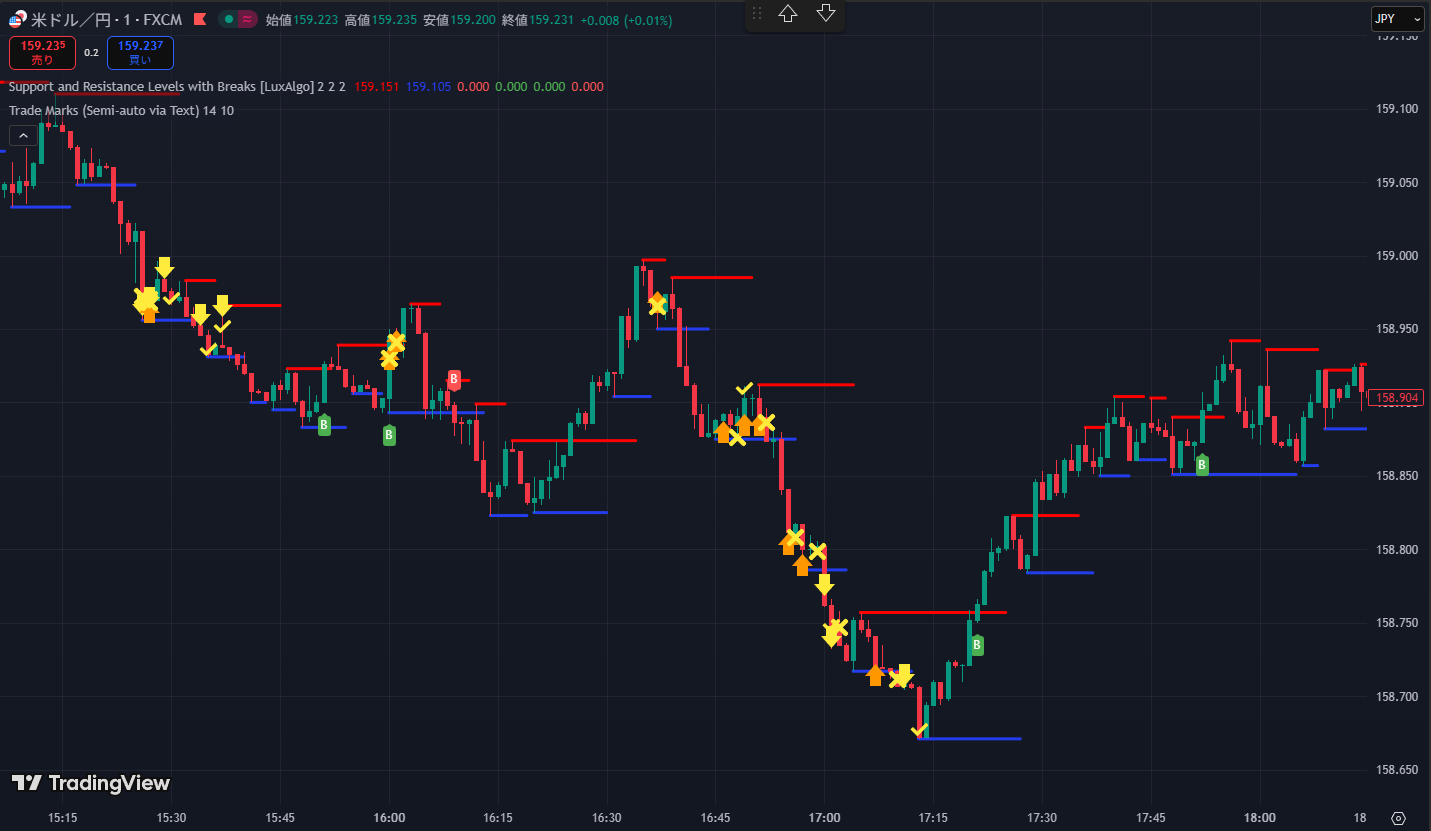Click the 売り sell button at 159.235
Viewport: 1431px width, 831px height.
click(42, 52)
